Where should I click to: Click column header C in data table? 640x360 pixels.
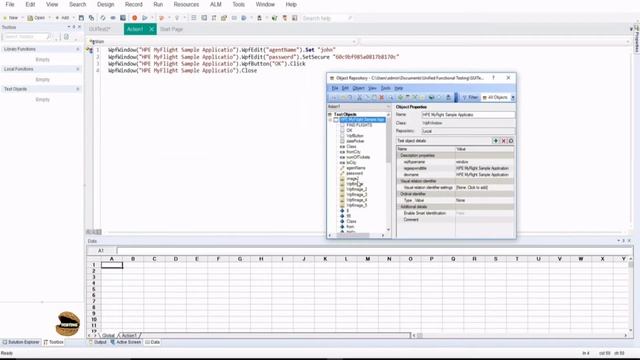pos(154,259)
